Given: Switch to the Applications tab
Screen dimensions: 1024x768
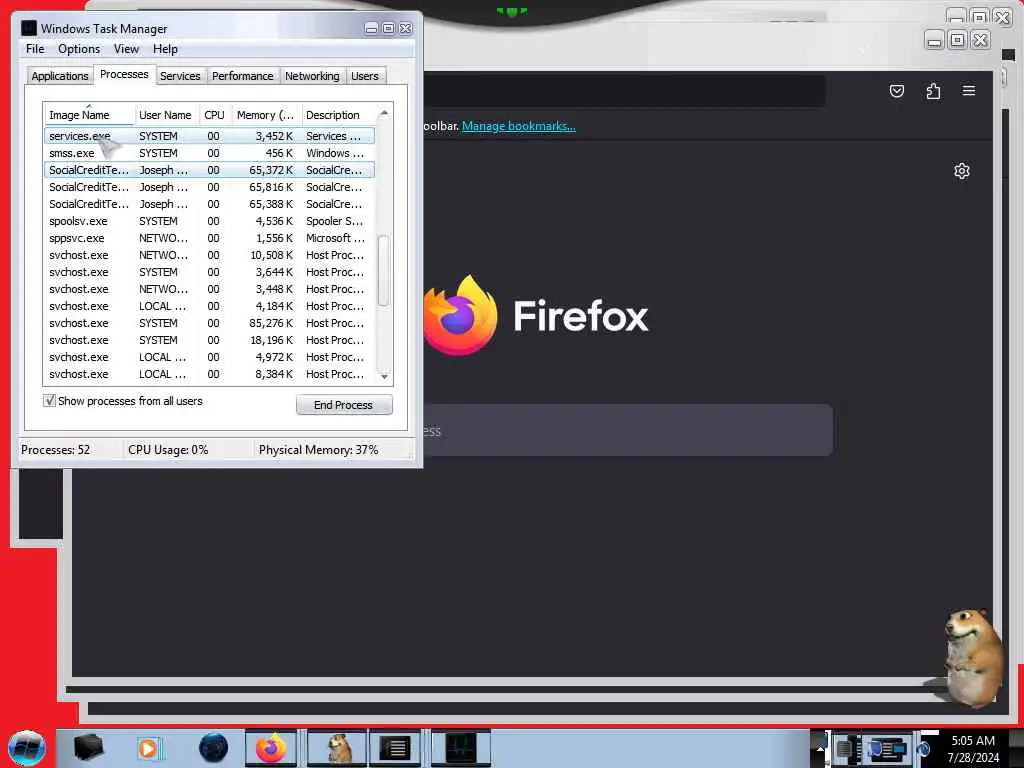Looking at the screenshot, I should pyautogui.click(x=59, y=76).
